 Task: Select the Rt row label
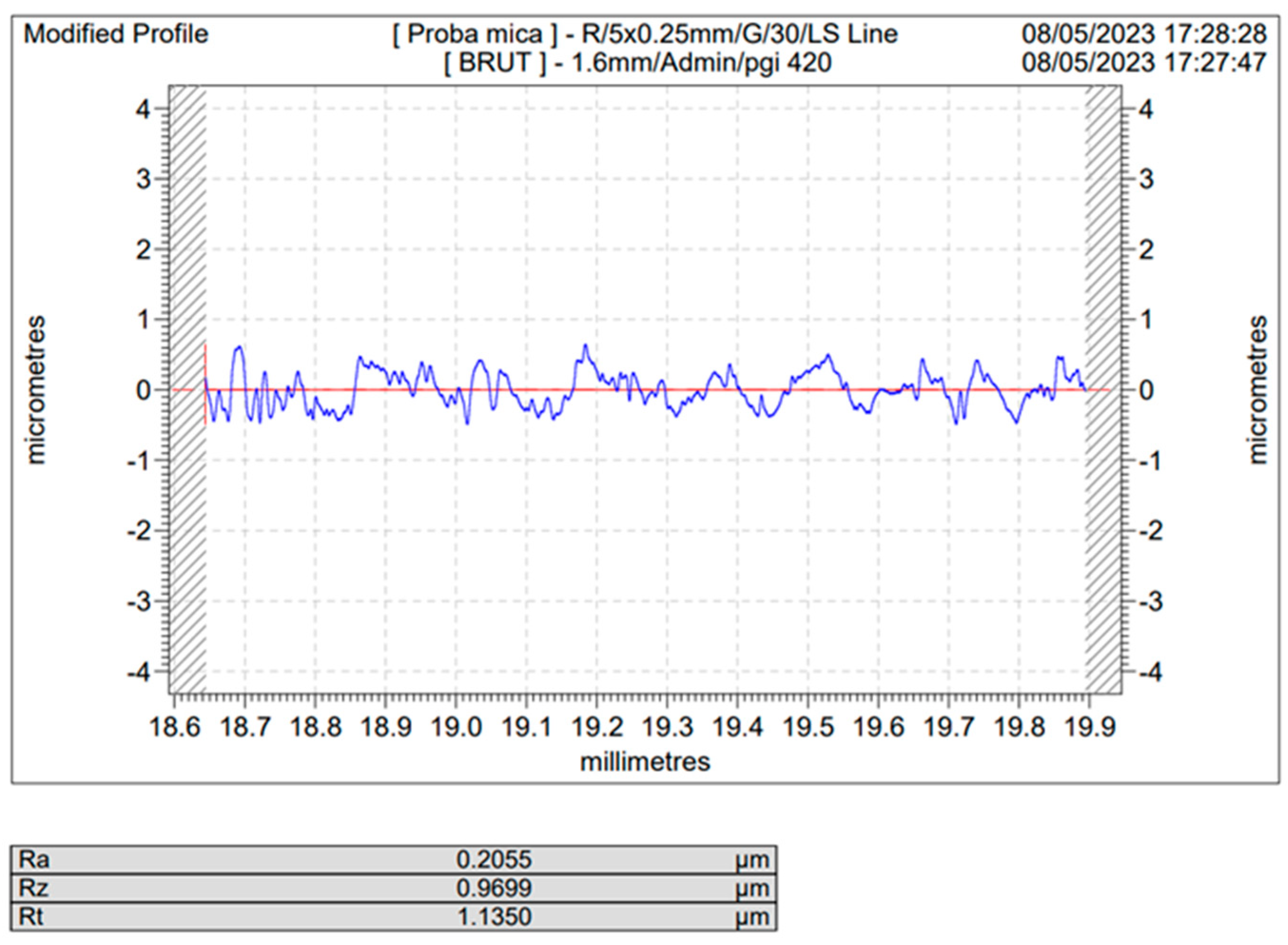(x=31, y=917)
